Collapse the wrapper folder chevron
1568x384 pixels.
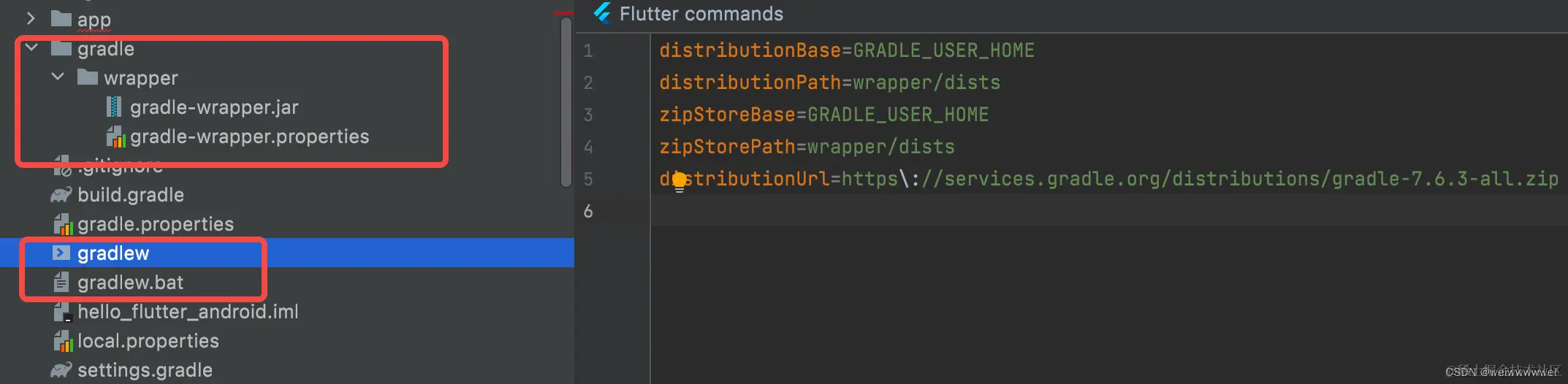[x=58, y=77]
